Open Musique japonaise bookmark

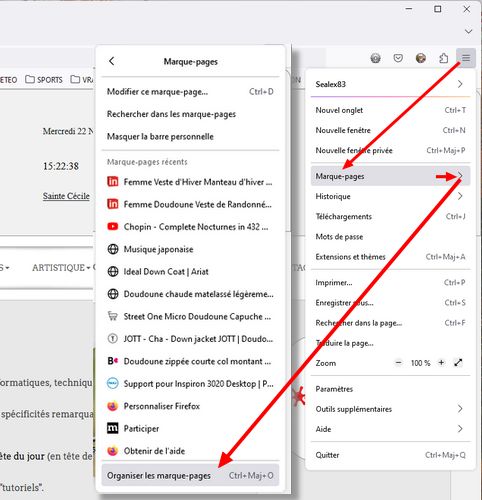190,249
